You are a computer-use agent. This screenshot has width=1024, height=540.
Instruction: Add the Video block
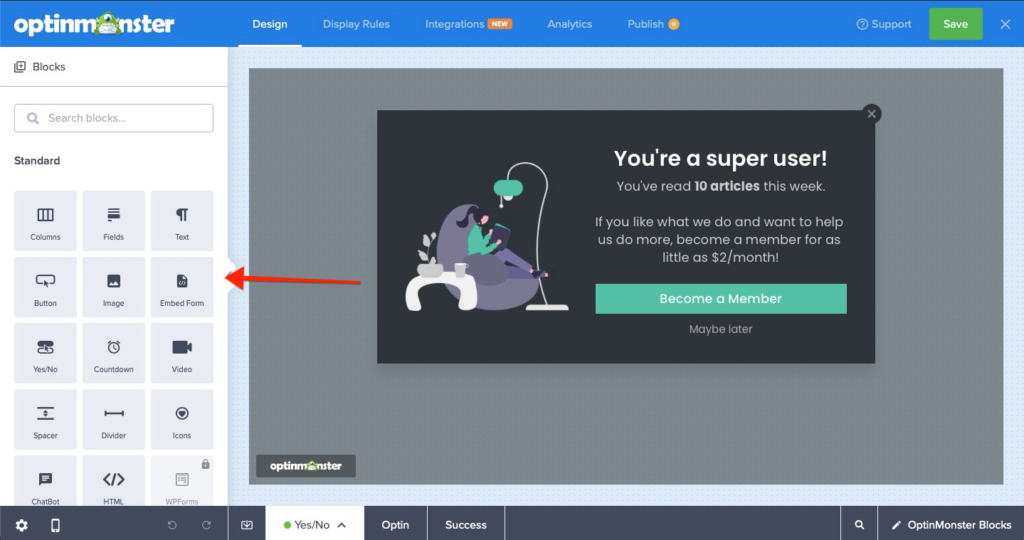[181, 353]
